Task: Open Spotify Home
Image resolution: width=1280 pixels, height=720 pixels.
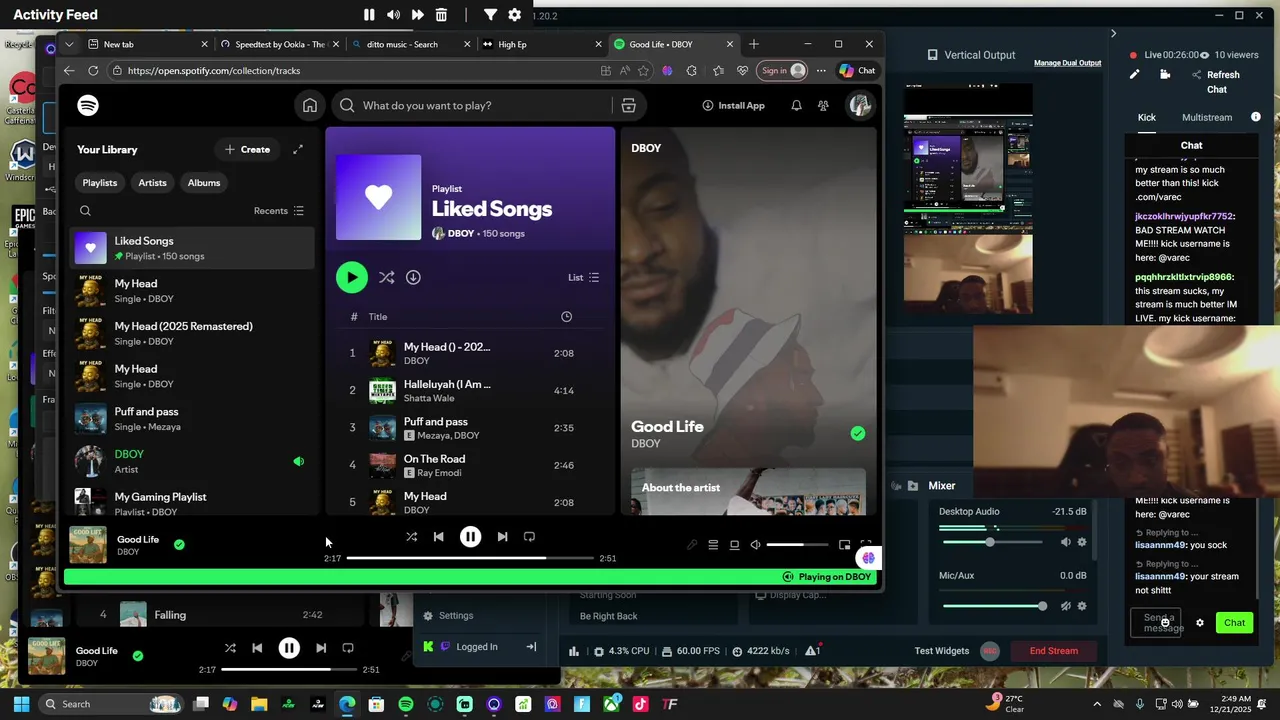Action: click(310, 105)
